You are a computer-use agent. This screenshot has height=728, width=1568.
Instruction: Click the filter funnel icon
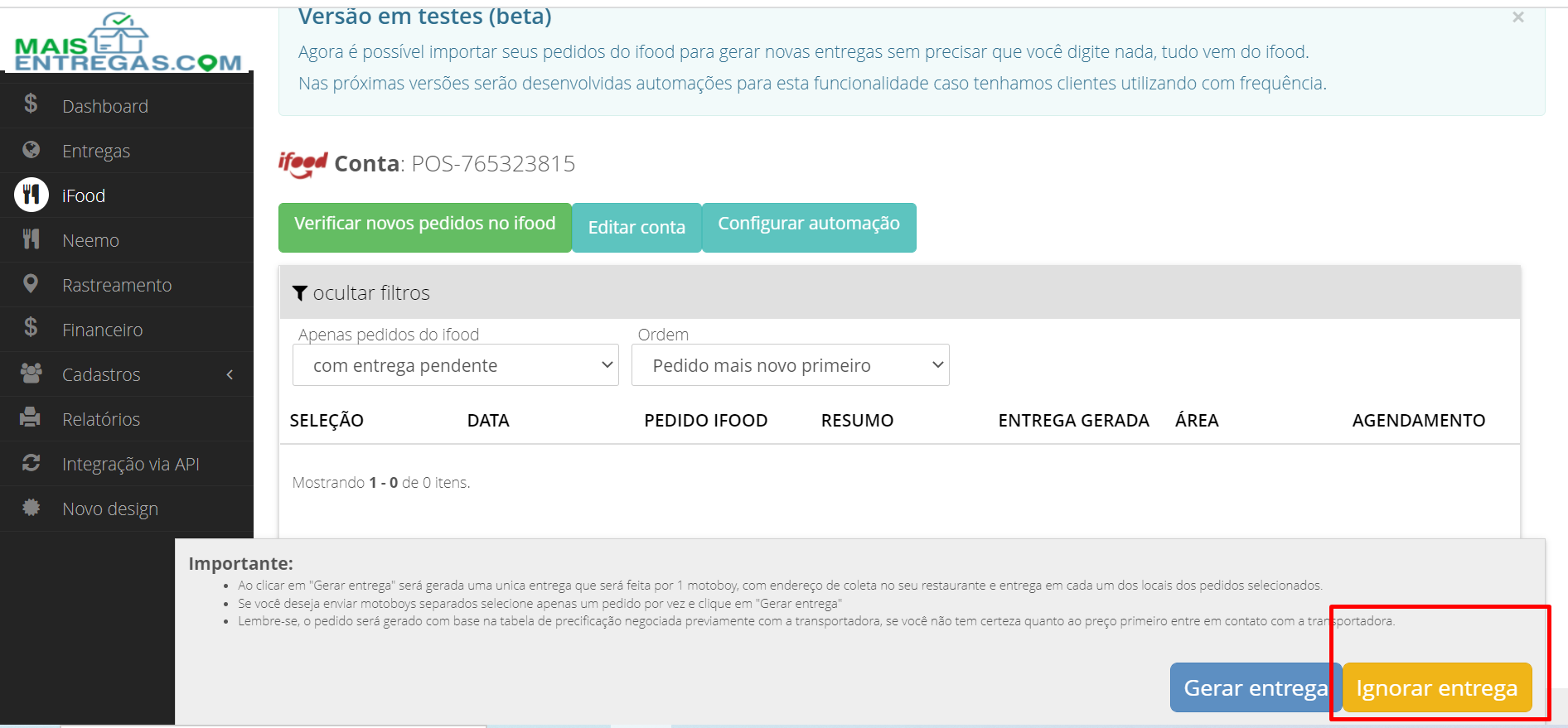300,293
